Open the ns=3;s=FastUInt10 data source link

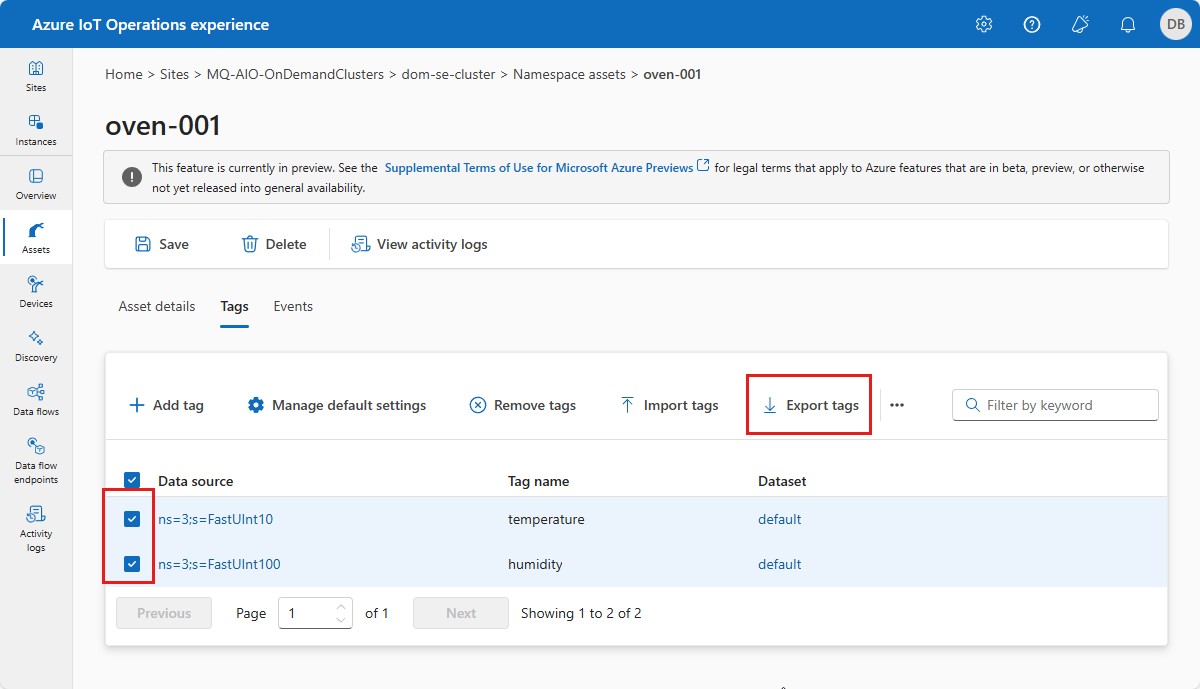pyautogui.click(x=215, y=519)
